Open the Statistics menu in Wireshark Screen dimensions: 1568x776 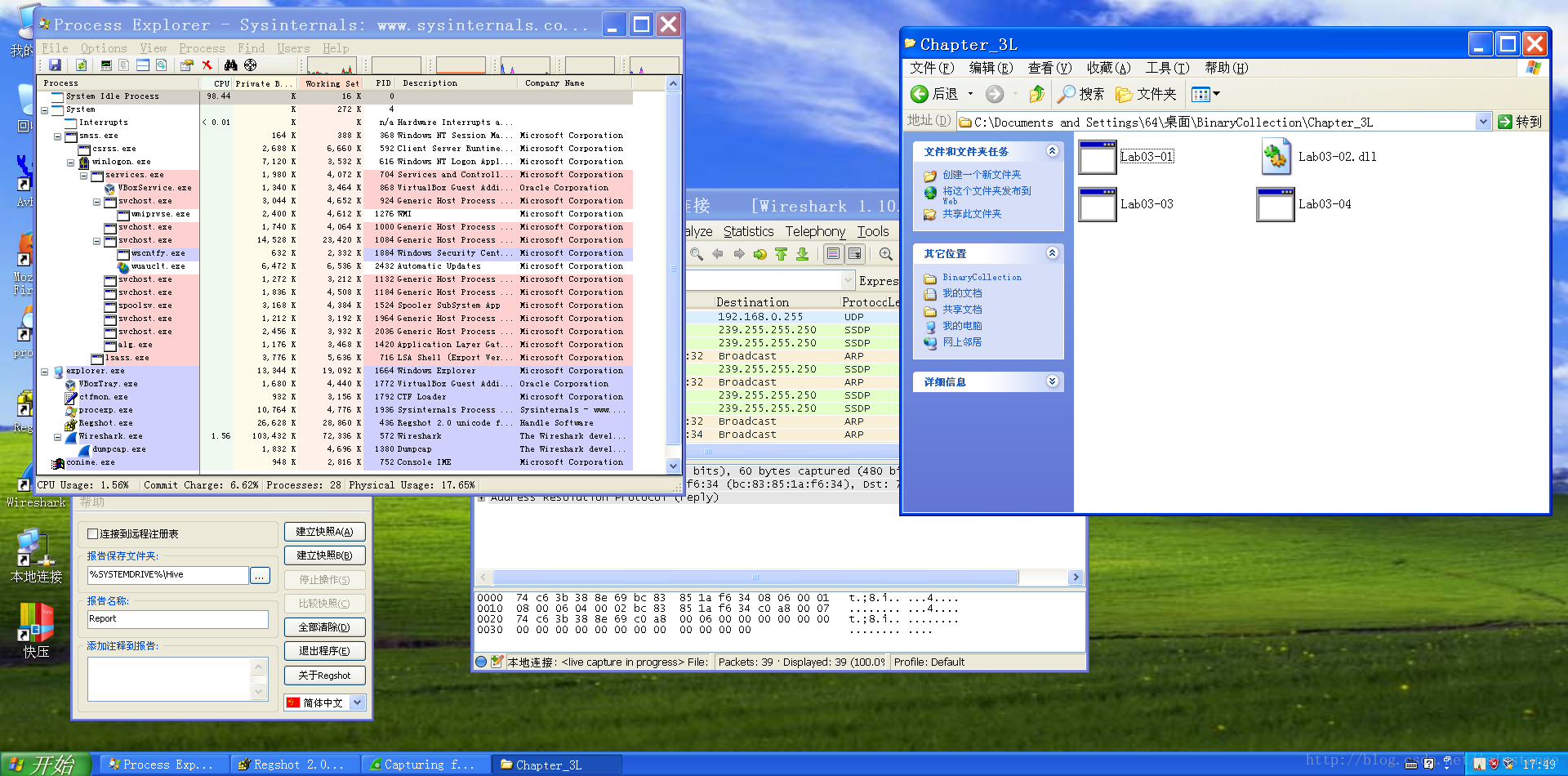[x=748, y=232]
